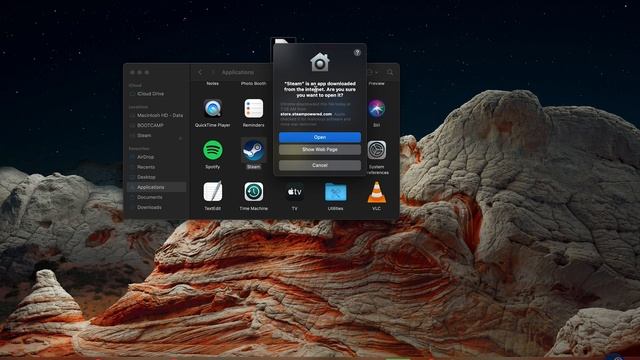
Task: Click the Open button in the Steam dialog
Action: (320, 137)
